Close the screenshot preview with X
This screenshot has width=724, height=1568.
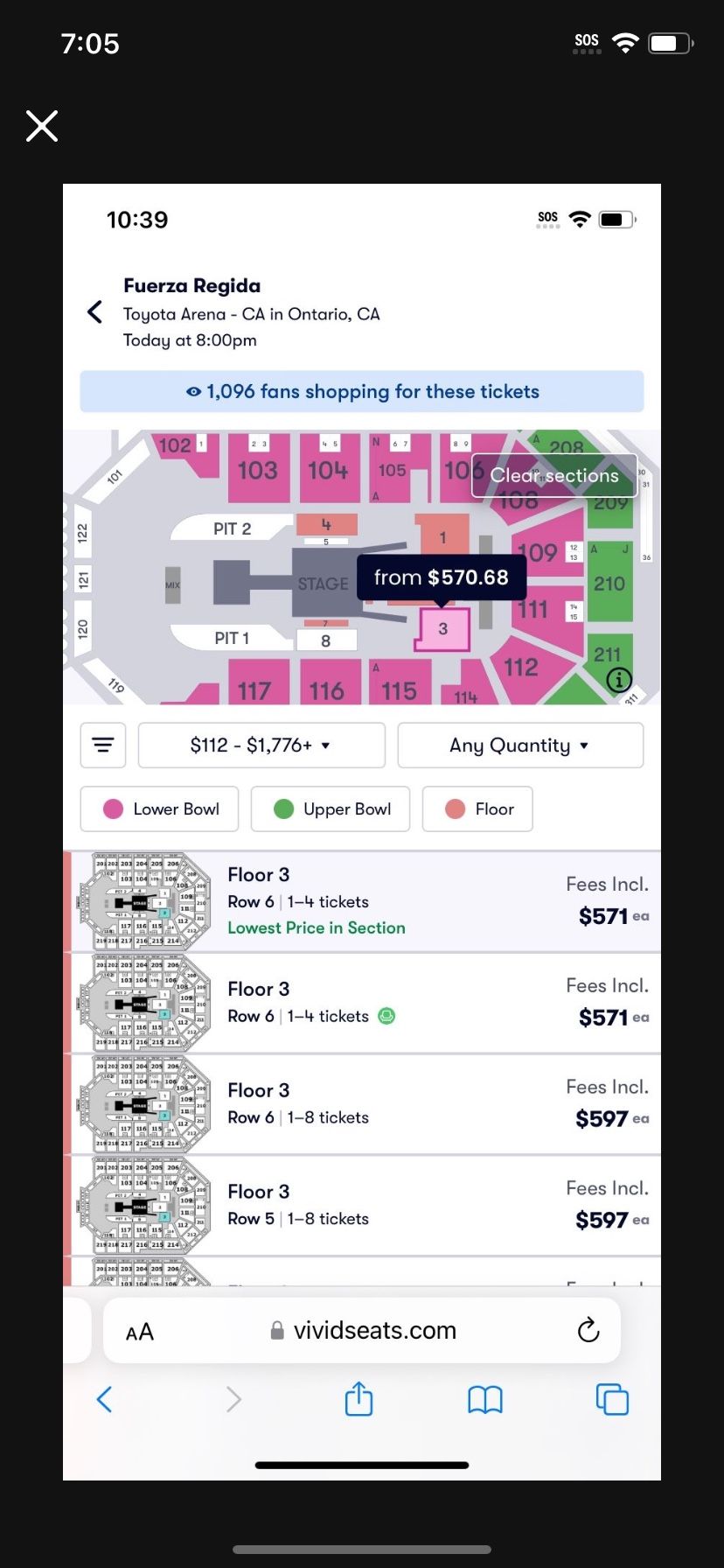(42, 126)
